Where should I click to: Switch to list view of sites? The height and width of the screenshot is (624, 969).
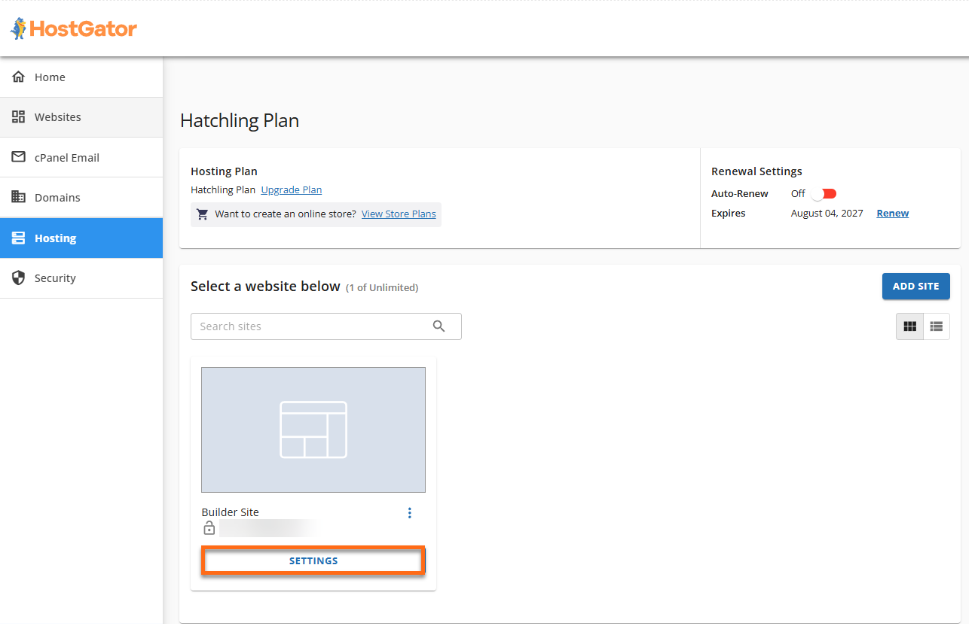pyautogui.click(x=937, y=326)
